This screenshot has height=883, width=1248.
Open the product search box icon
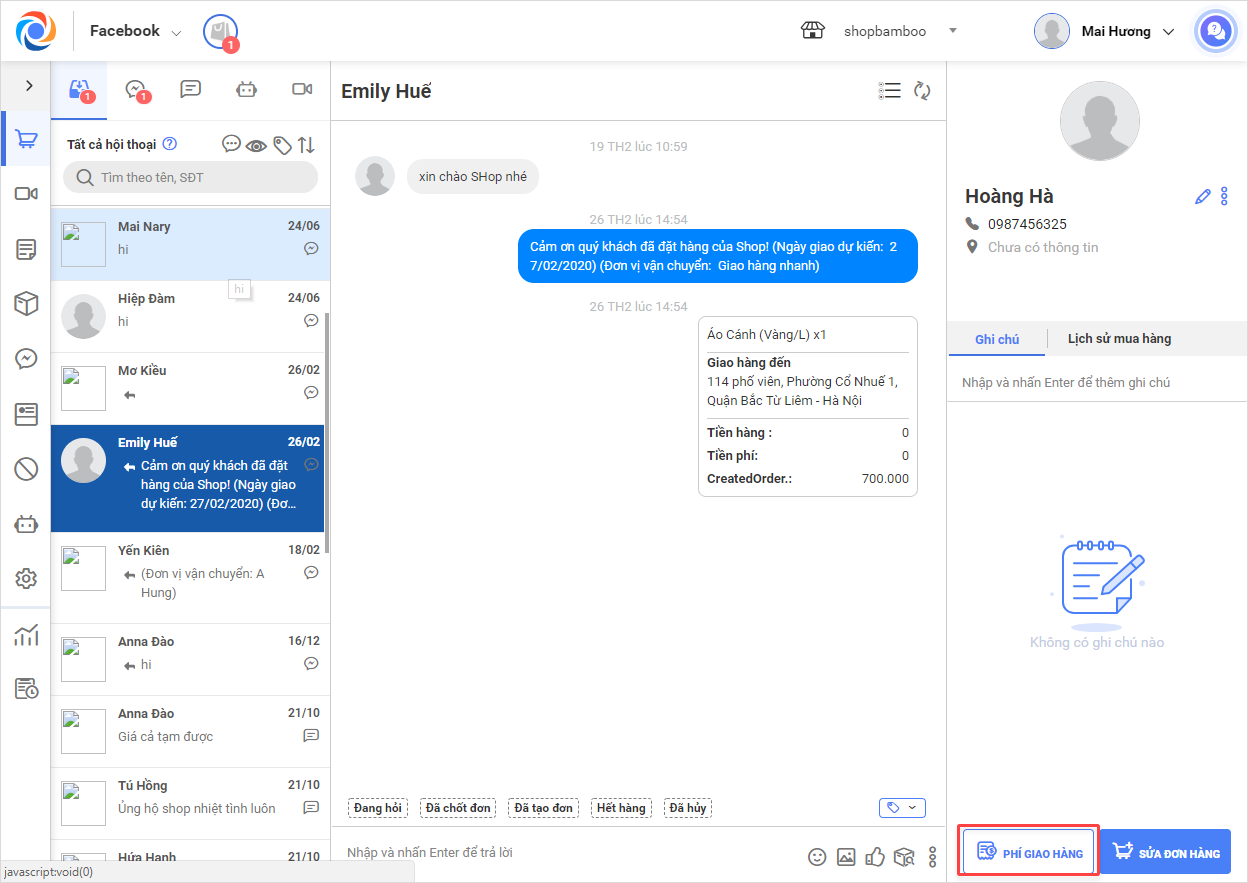point(904,857)
